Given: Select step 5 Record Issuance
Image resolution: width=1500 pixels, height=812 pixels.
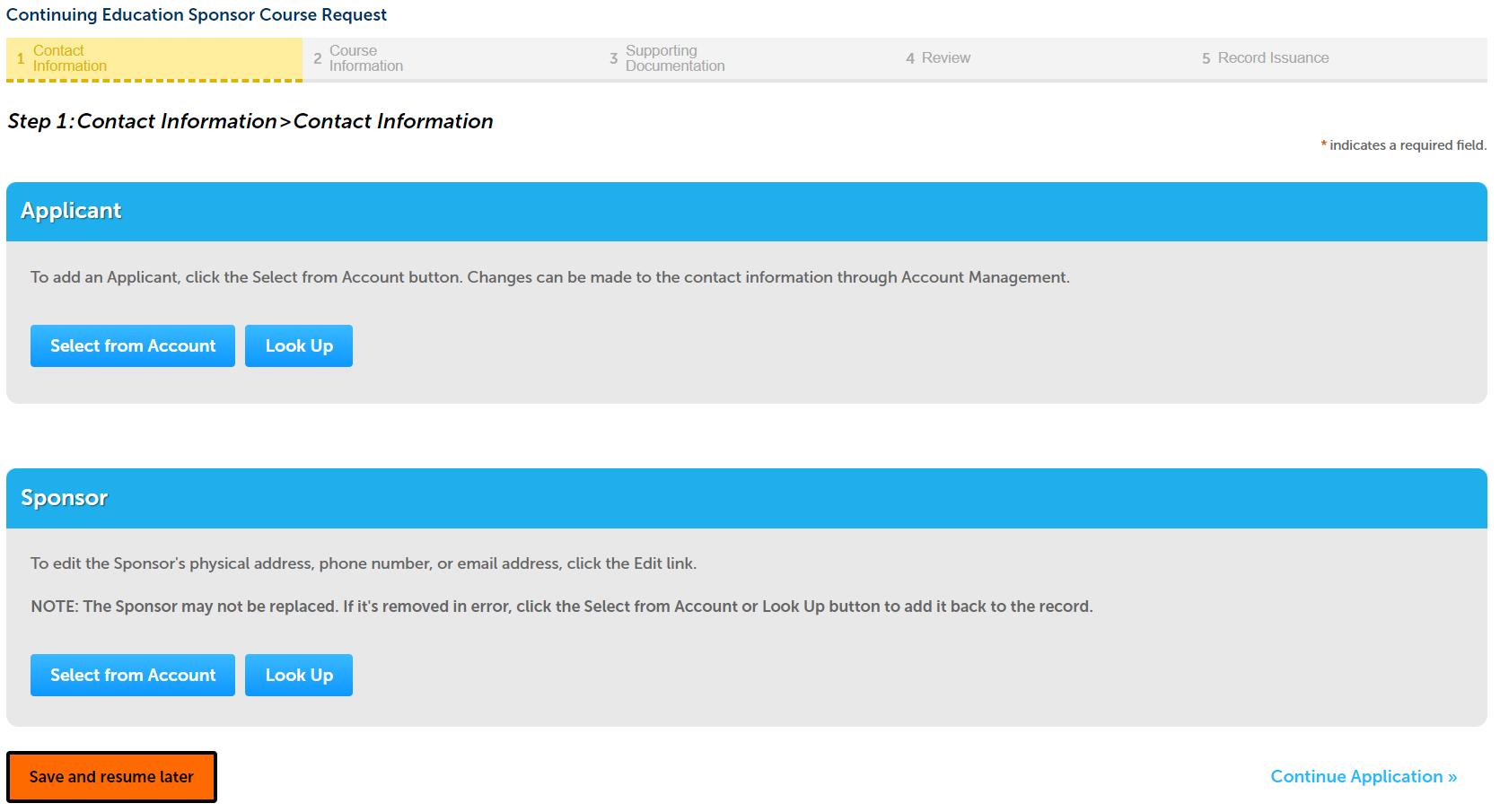Looking at the screenshot, I should pyautogui.click(x=1339, y=58).
